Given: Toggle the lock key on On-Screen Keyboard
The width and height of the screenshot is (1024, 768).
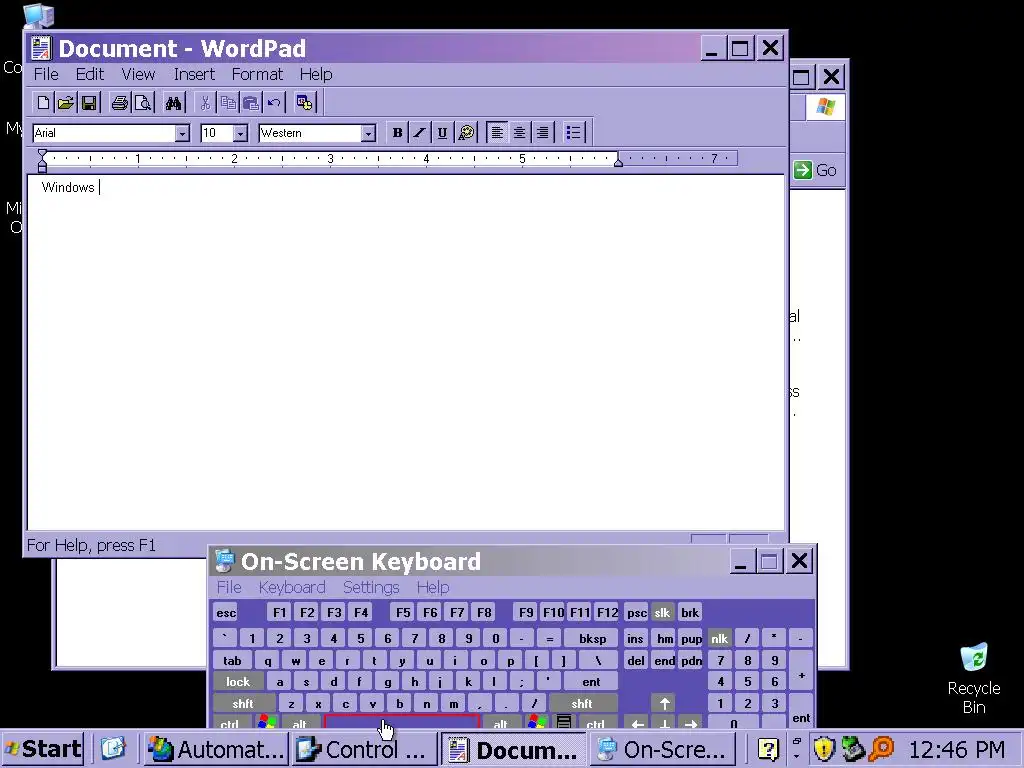Looking at the screenshot, I should tap(238, 682).
